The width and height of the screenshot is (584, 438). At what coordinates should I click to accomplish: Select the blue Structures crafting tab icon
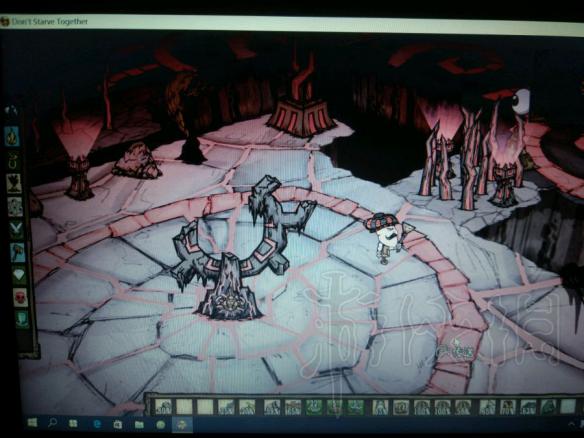18,252
